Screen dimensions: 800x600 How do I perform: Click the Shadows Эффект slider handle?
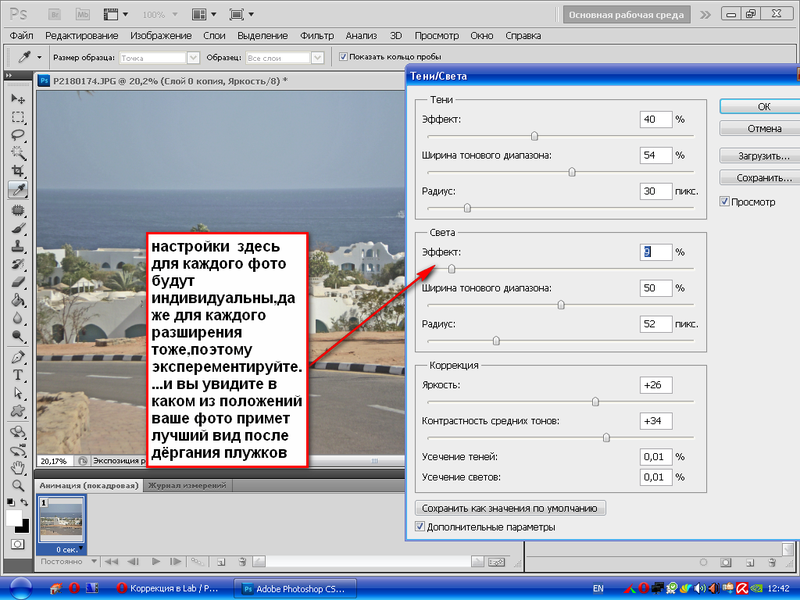tap(534, 136)
